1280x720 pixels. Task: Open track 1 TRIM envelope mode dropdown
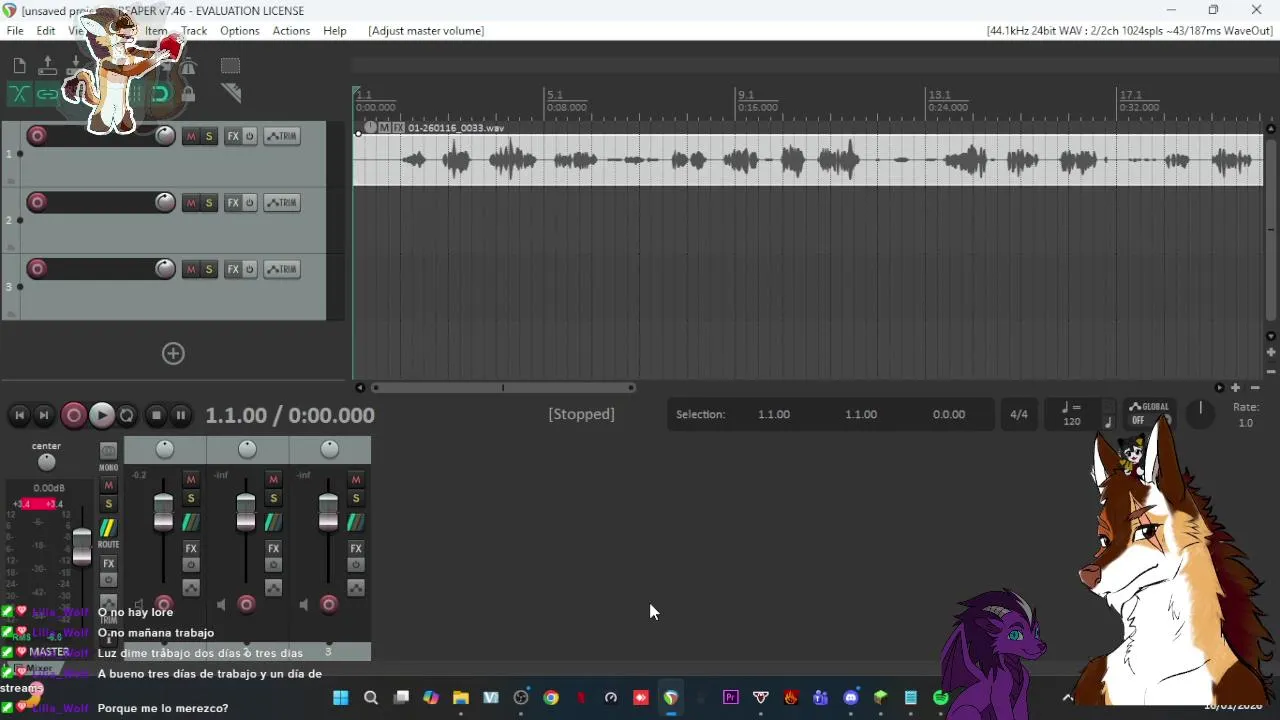[x=282, y=136]
